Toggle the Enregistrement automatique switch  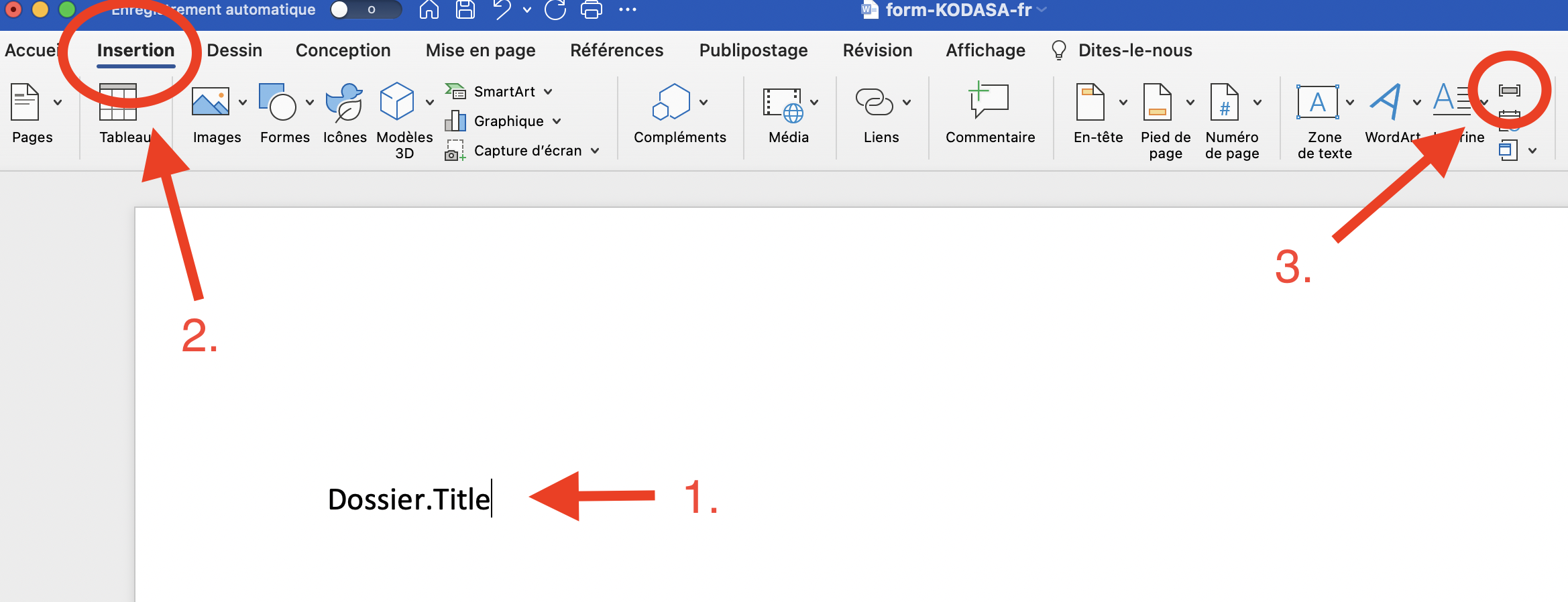(366, 10)
